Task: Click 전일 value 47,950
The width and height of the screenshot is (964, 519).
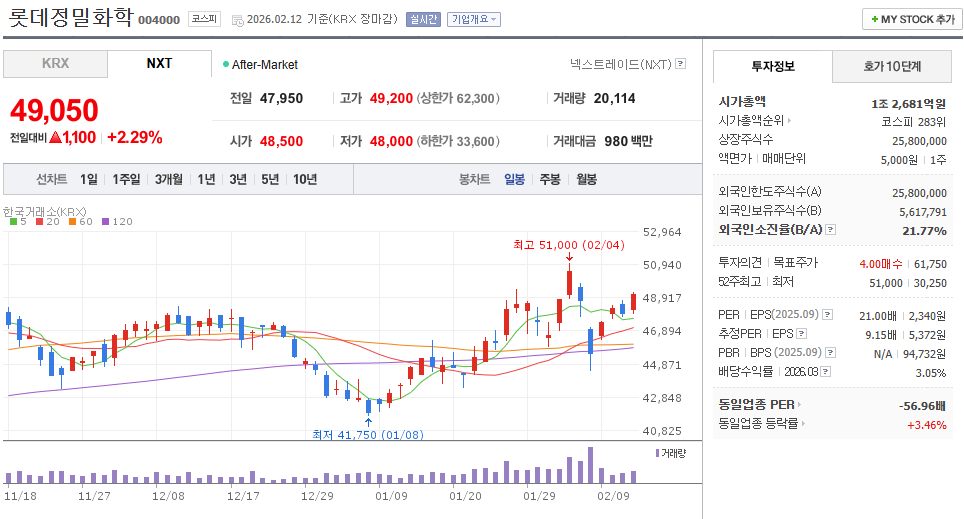Action: point(282,98)
